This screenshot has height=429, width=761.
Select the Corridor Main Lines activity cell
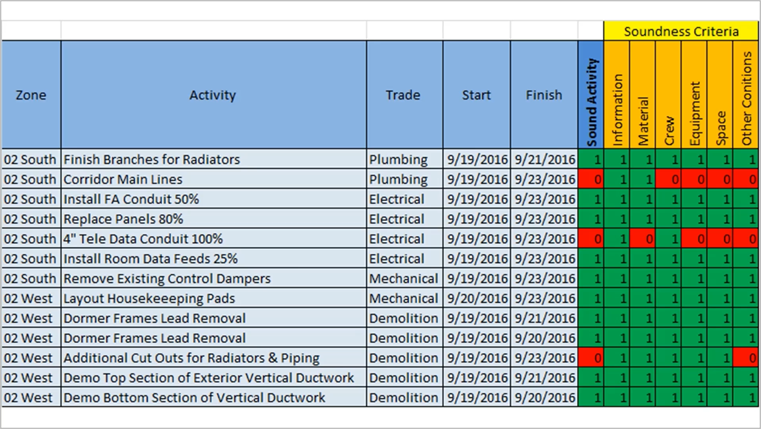click(212, 179)
